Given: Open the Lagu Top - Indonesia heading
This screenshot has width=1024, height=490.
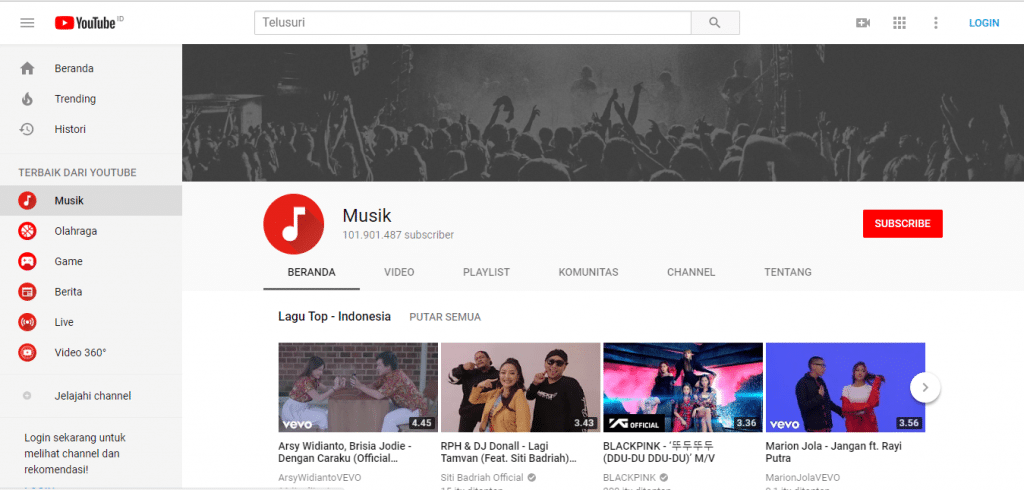Looking at the screenshot, I should [334, 316].
